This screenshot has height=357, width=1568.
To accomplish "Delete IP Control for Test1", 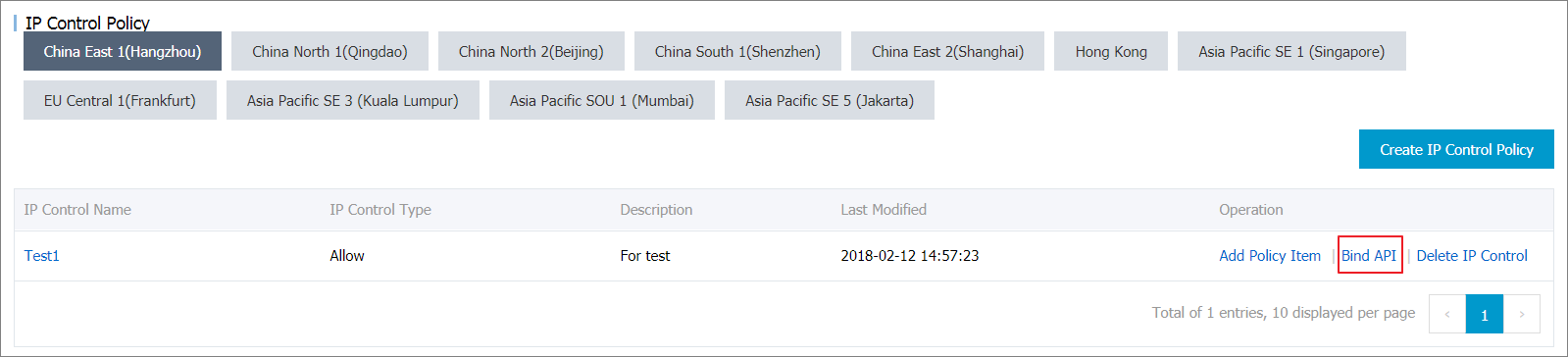I will point(1472,255).
